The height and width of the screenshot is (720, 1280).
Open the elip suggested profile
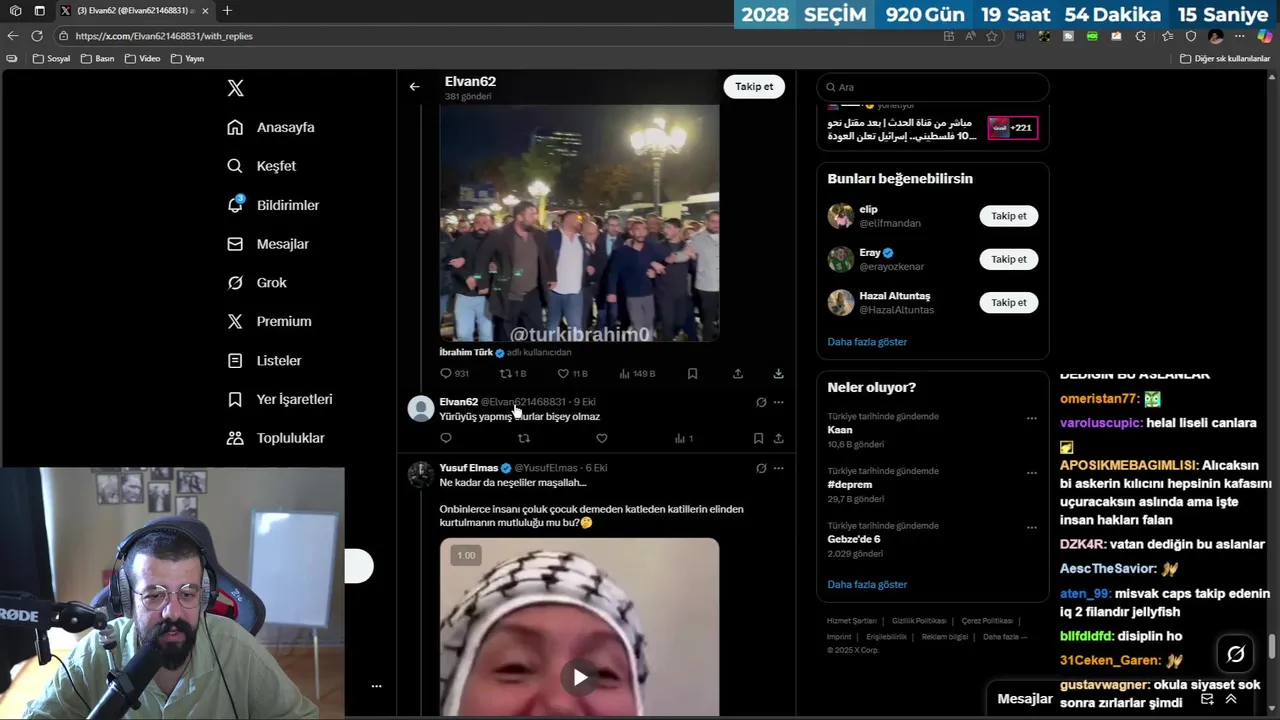pos(868,210)
